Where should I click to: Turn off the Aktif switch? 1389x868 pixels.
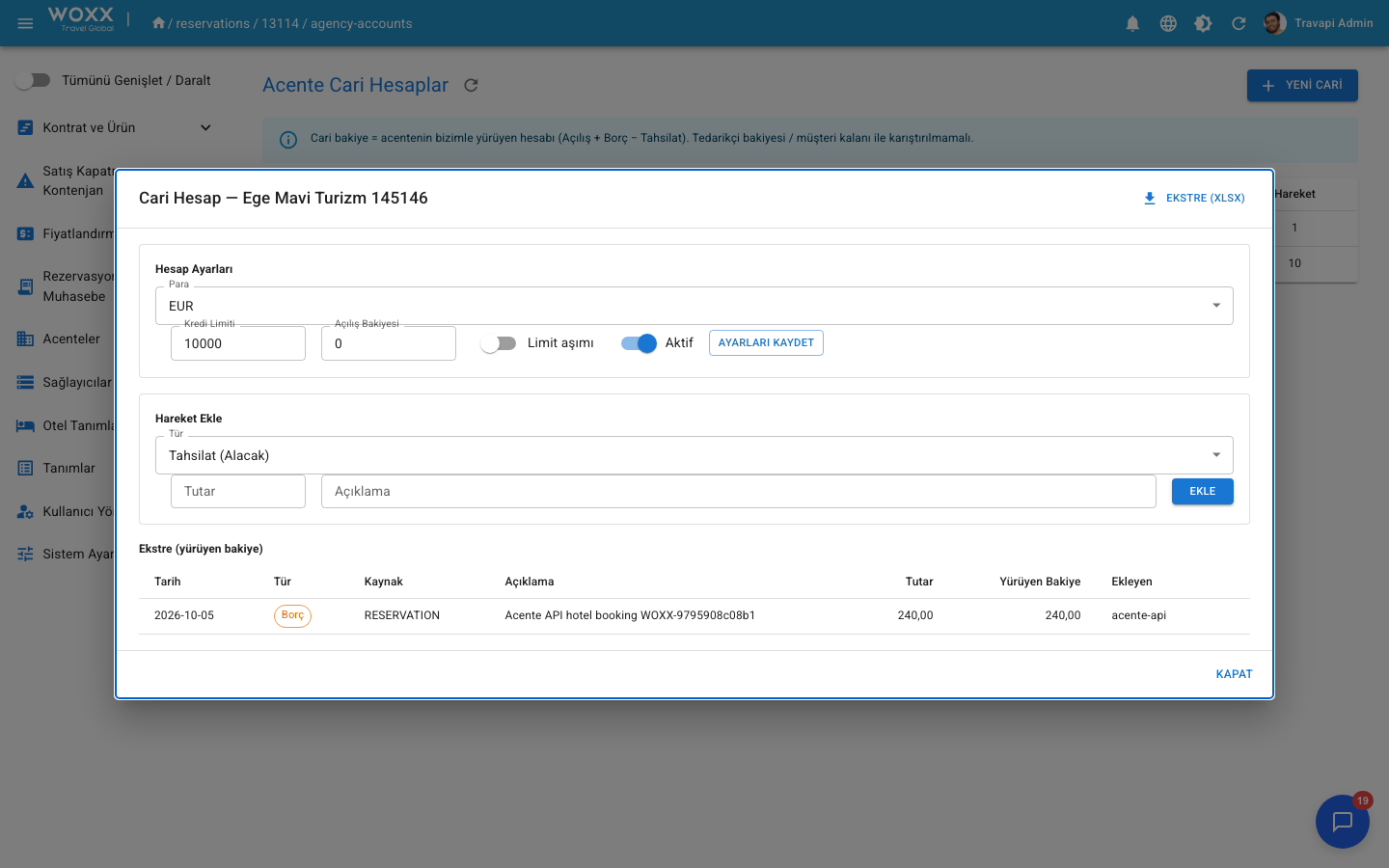point(639,343)
